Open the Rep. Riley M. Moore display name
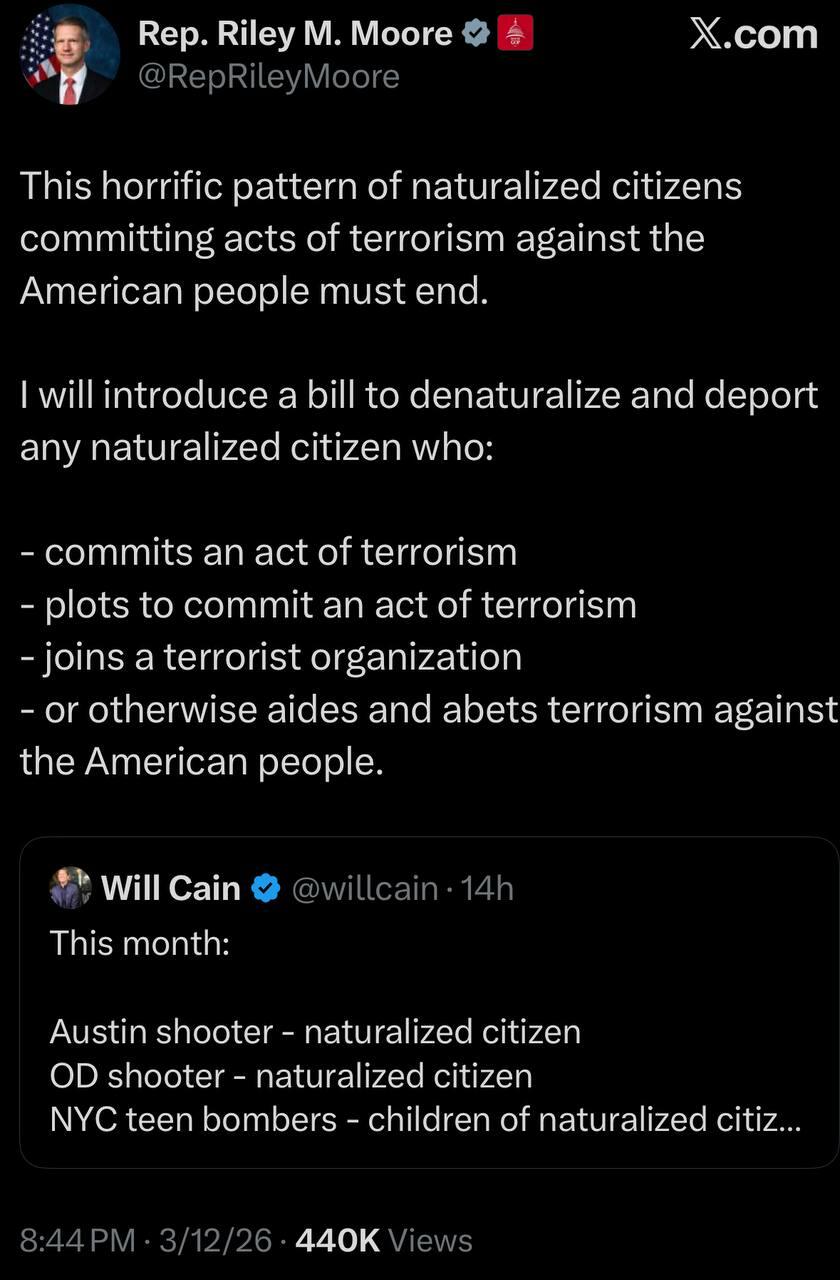Image resolution: width=840 pixels, height=1280 pixels. 295,34
